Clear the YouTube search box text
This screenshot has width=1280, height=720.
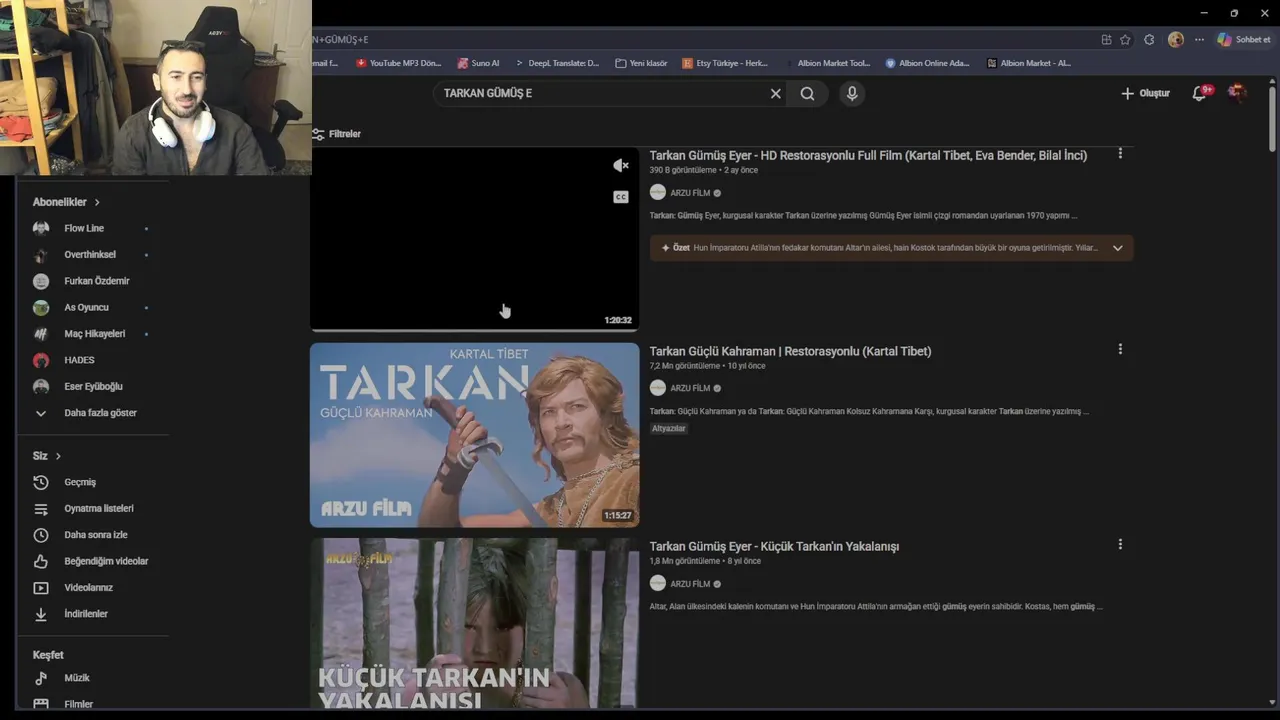pos(775,93)
